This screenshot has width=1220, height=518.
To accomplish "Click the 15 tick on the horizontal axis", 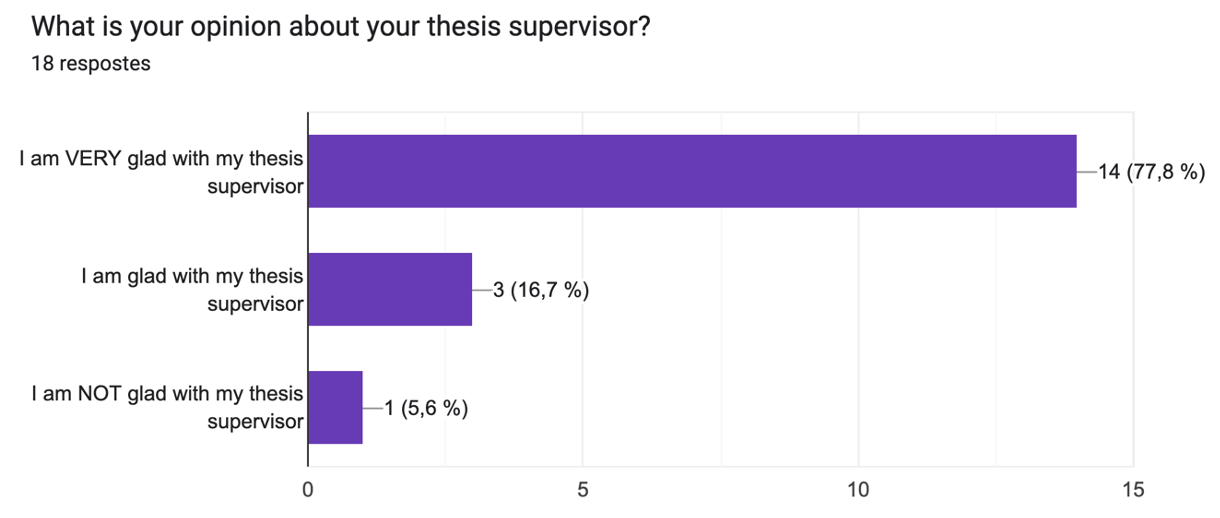I will click(1133, 490).
